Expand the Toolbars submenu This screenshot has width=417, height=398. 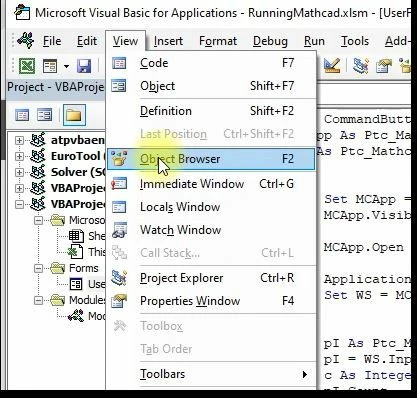click(211, 374)
